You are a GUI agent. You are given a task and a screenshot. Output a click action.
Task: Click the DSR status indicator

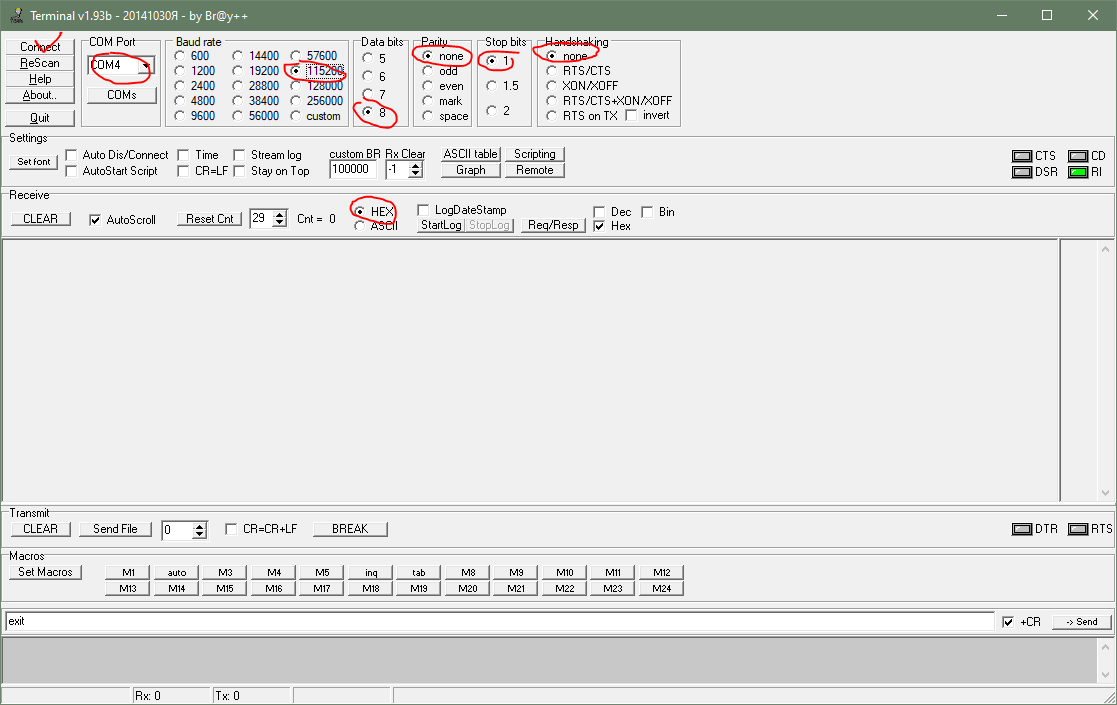[1022, 172]
